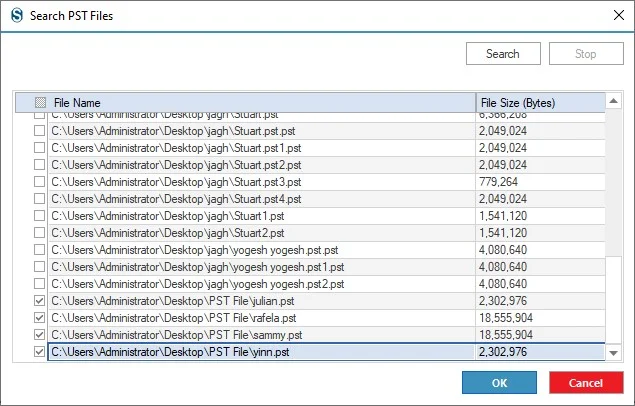Viewport: 635px width, 406px height.
Task: Check the yogesh yogesh.pst1.pst checkbox
Action: coord(39,267)
